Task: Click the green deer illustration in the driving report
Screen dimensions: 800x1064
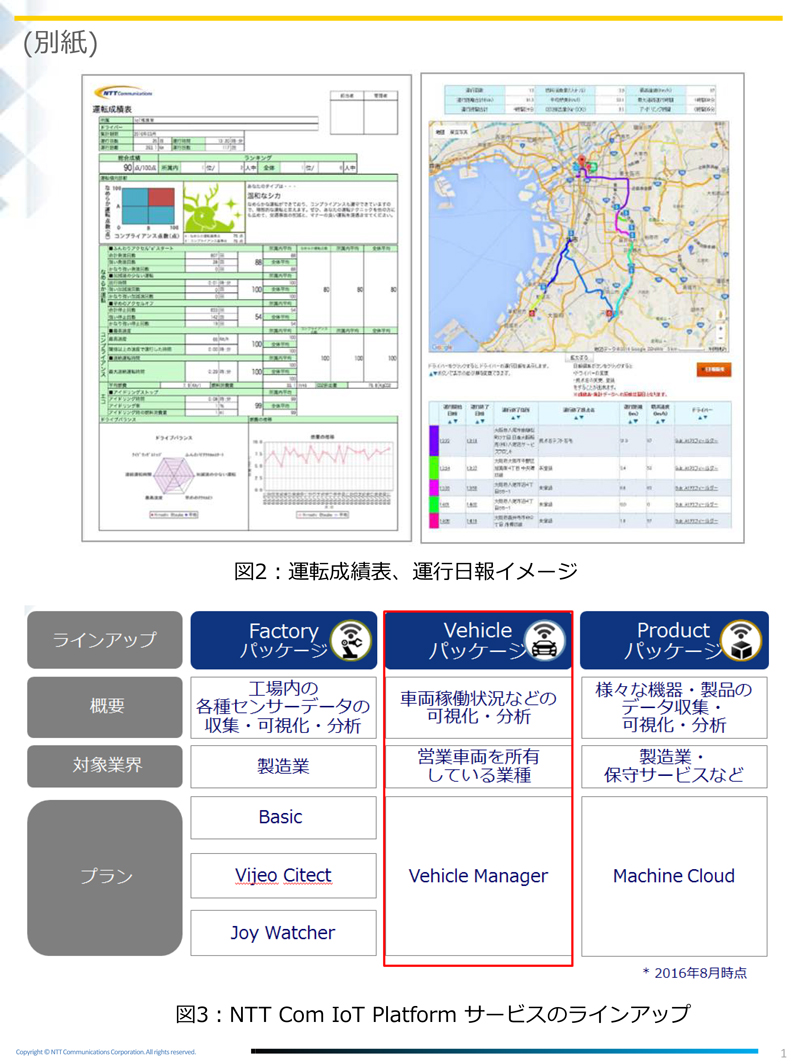Action: [x=212, y=209]
